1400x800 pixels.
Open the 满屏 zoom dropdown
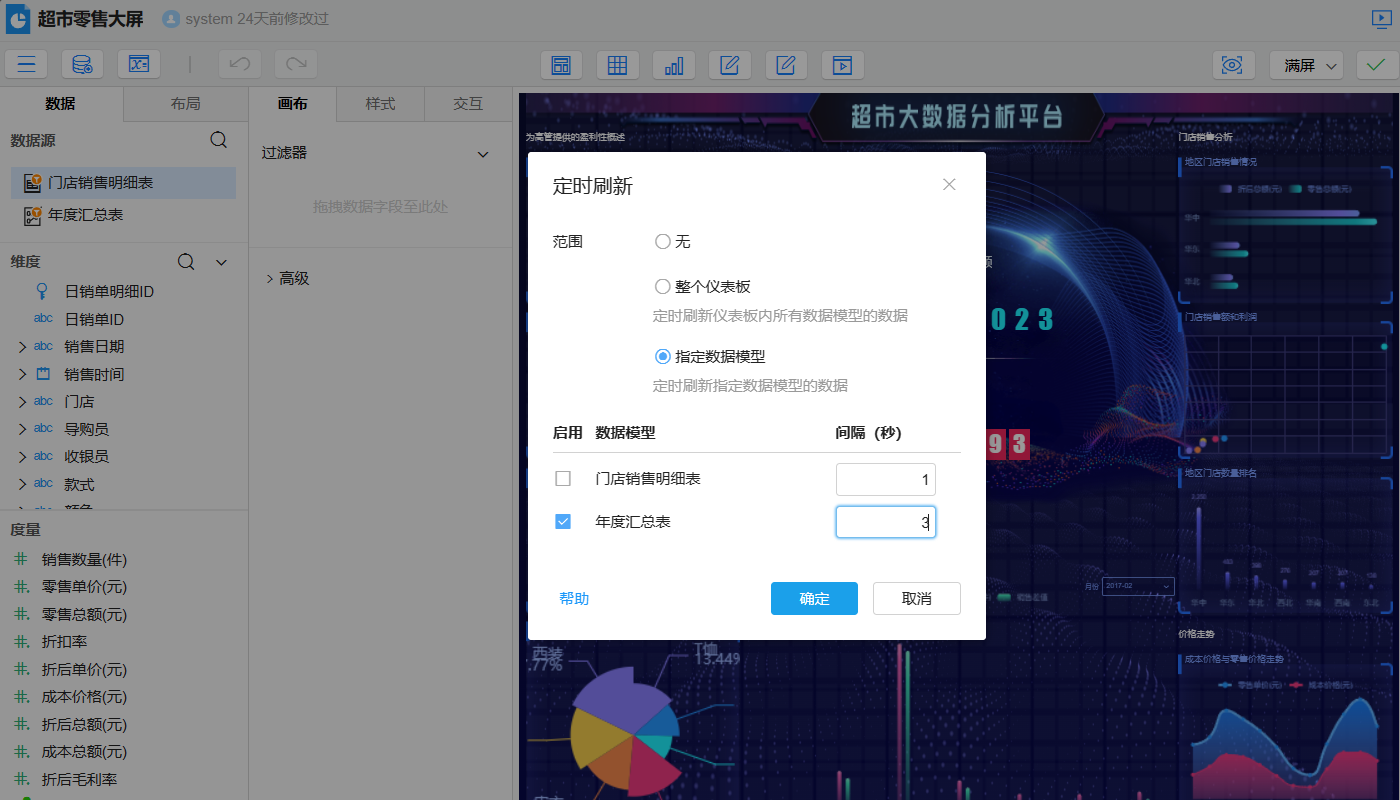point(1306,64)
